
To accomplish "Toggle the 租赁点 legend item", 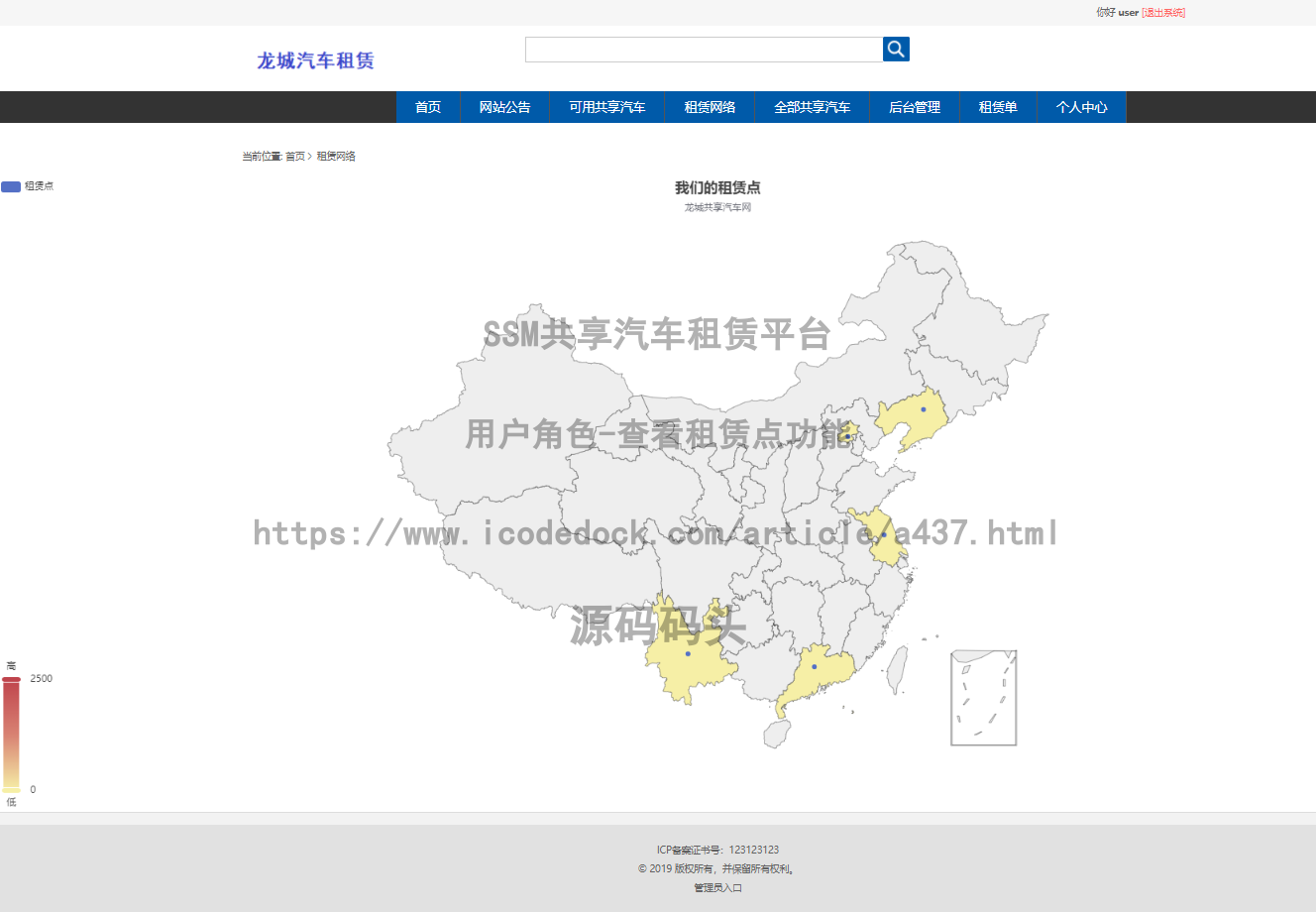I will 28,186.
